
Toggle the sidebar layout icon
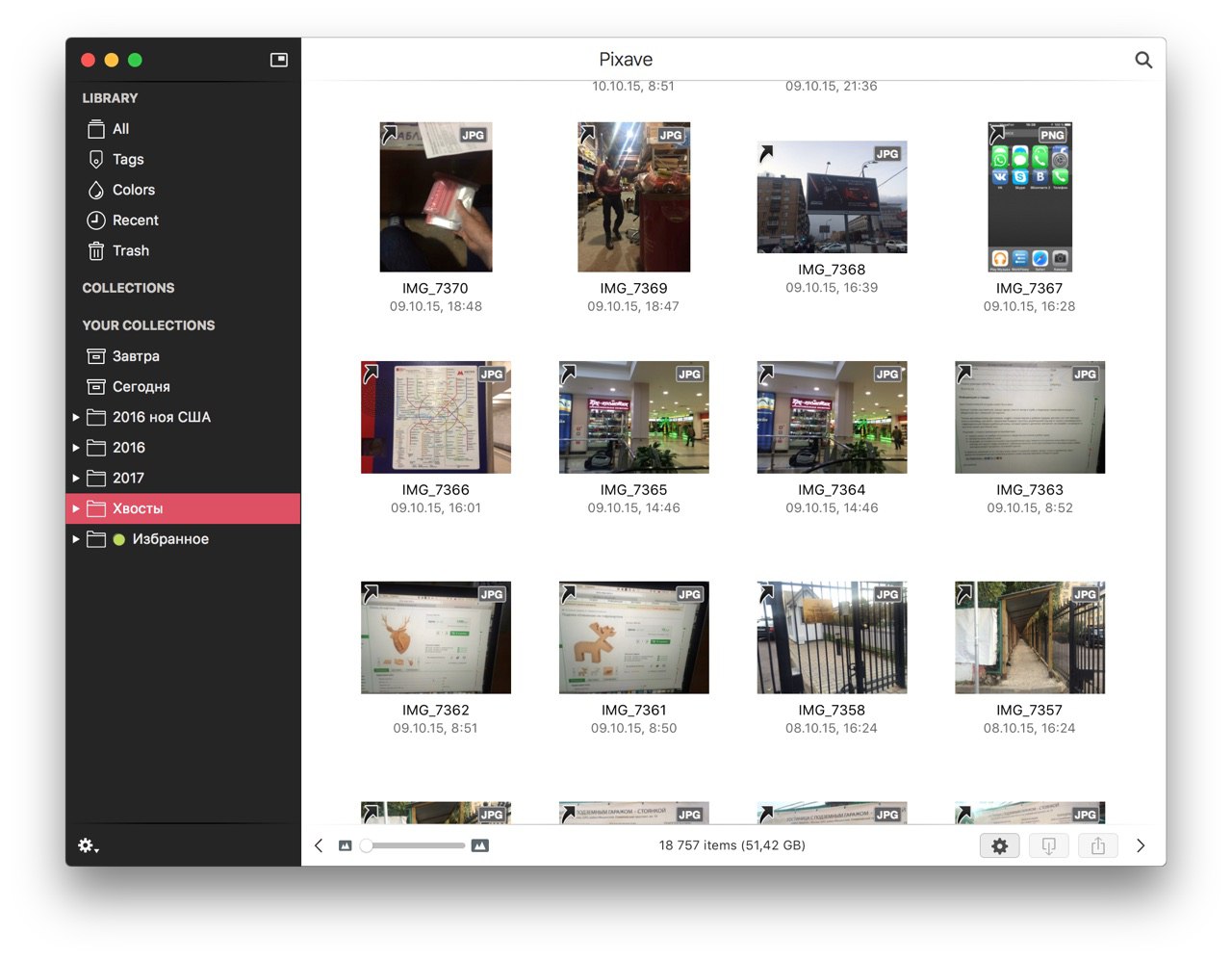279,60
